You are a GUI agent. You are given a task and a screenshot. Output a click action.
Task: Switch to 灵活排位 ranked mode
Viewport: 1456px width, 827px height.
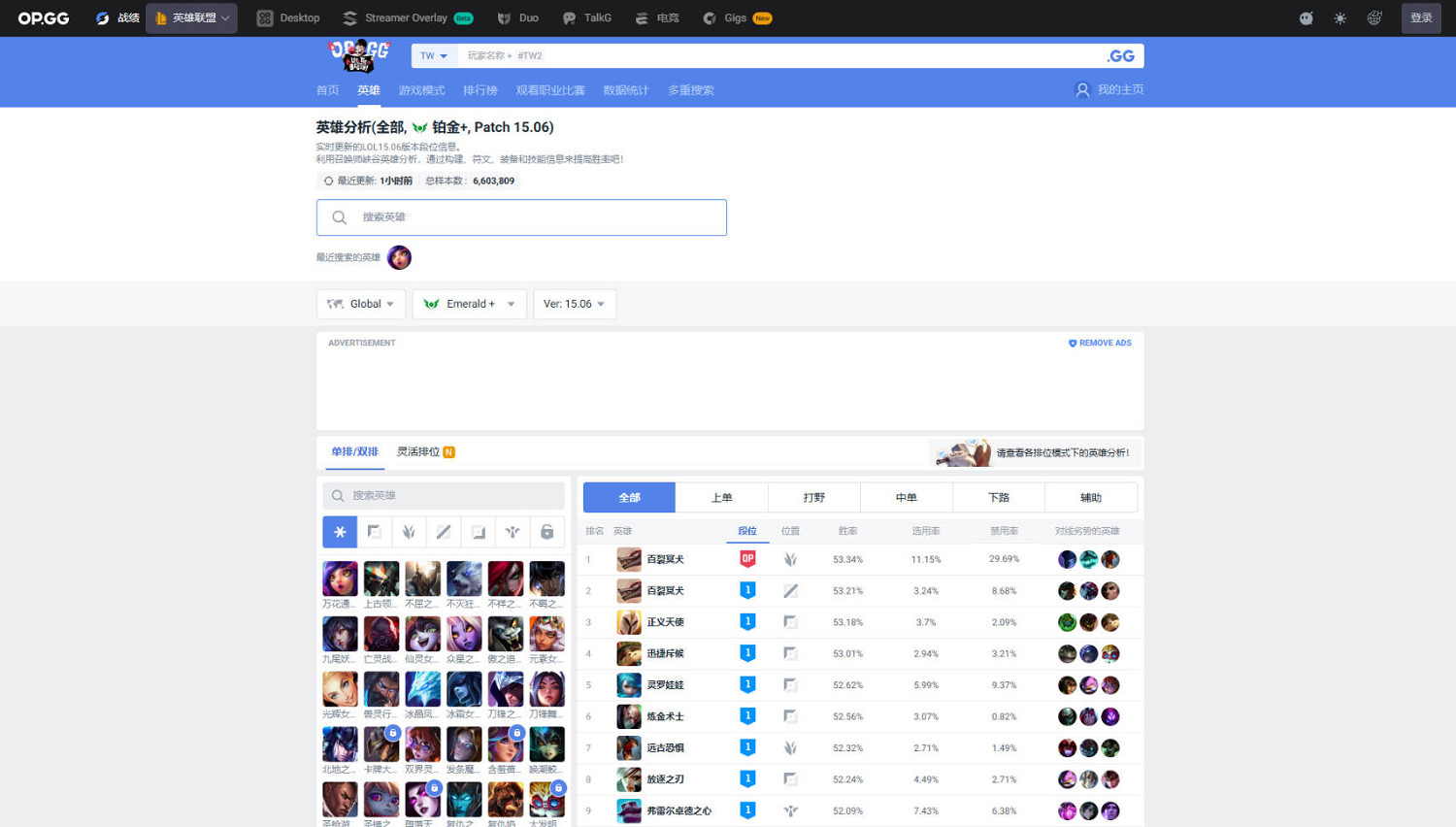pyautogui.click(x=416, y=451)
